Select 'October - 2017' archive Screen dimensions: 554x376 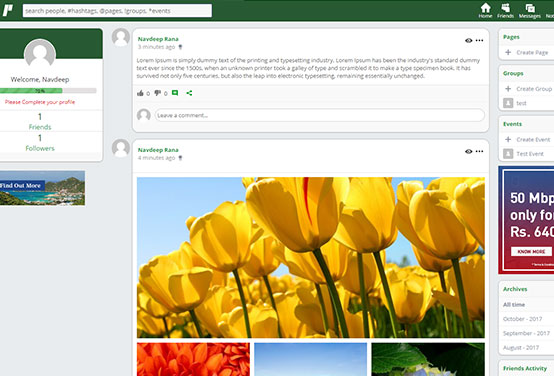pos(523,319)
